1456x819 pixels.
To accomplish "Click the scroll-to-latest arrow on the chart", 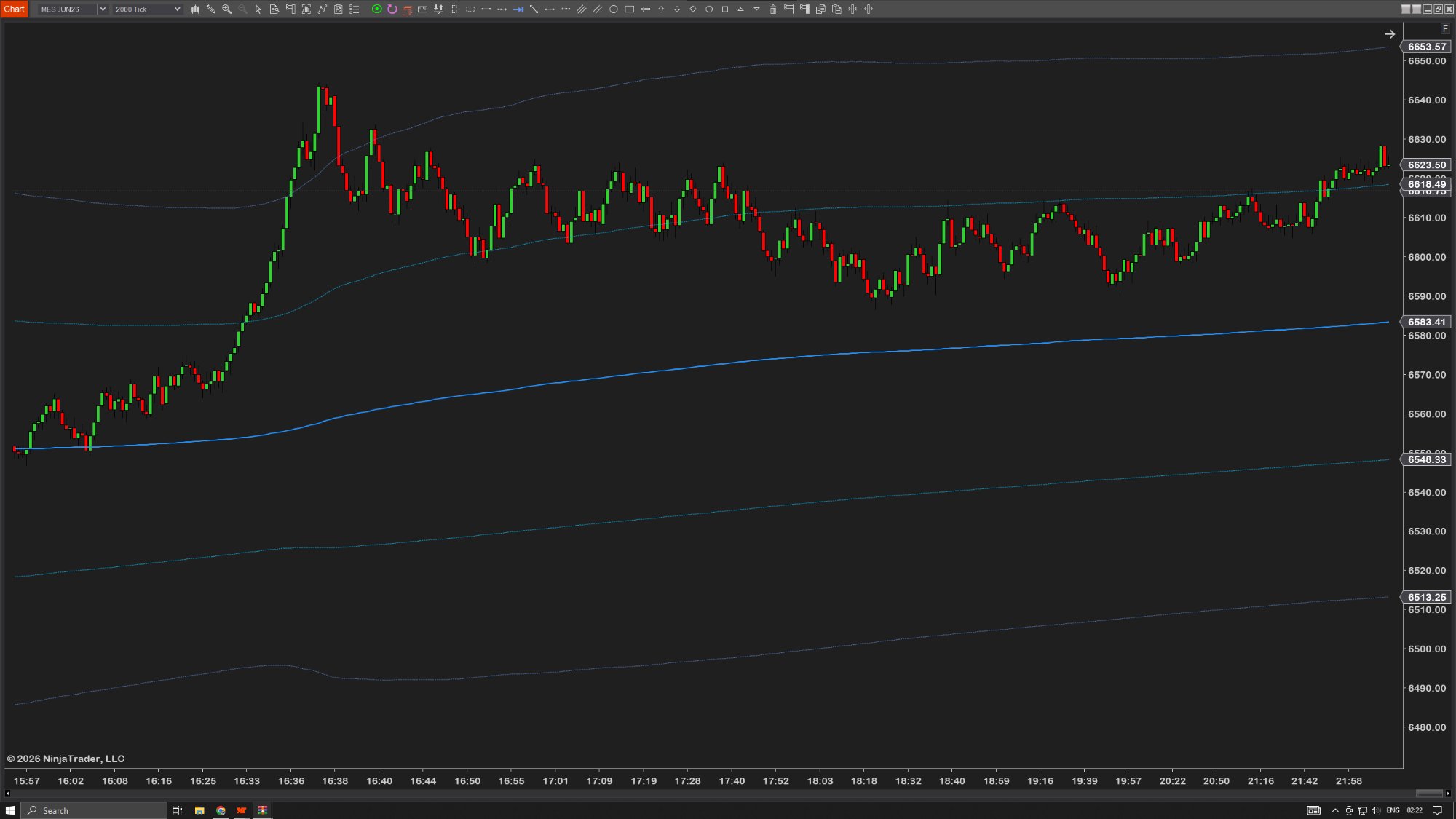I will 1389,34.
